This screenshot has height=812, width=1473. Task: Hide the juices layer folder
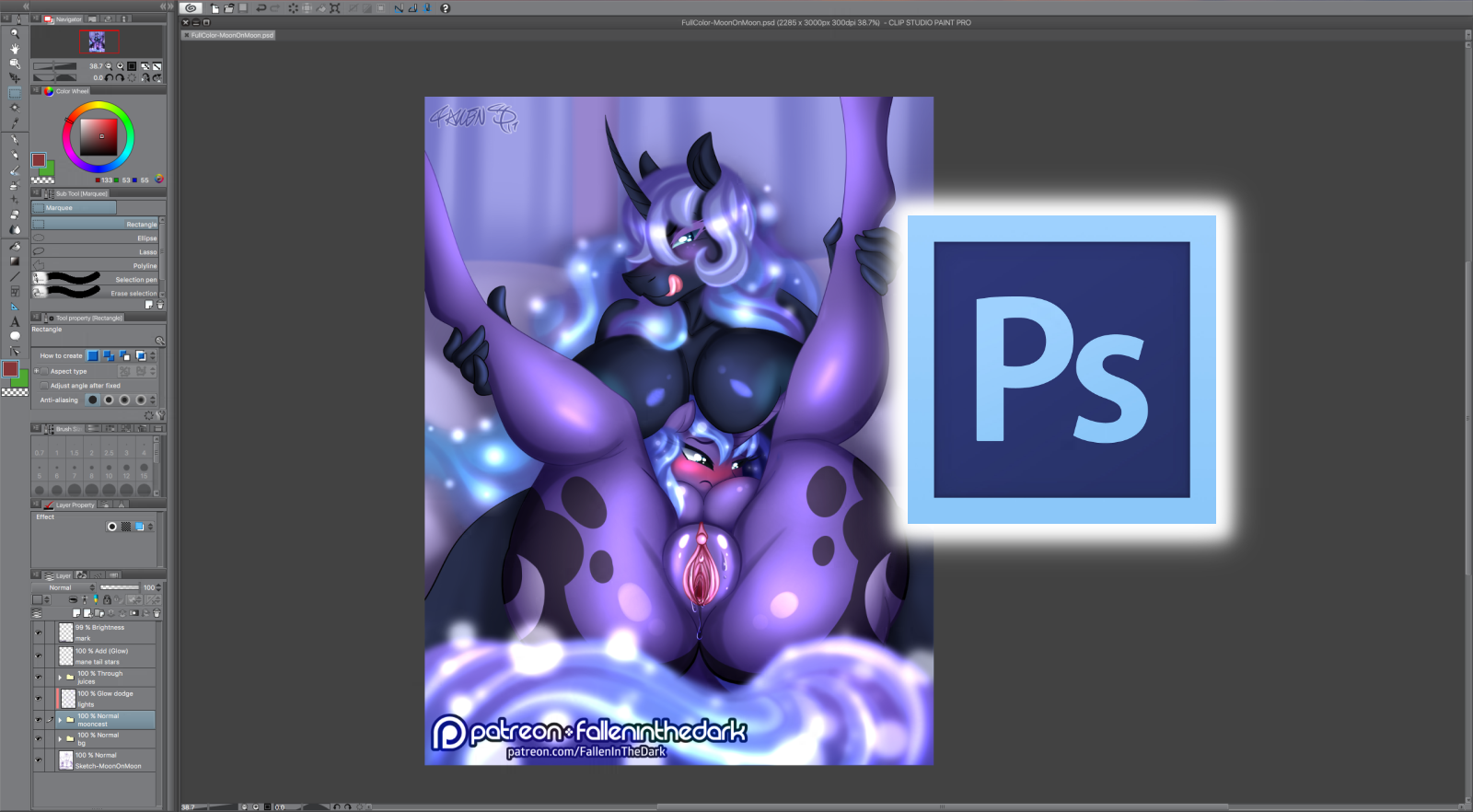[39, 678]
